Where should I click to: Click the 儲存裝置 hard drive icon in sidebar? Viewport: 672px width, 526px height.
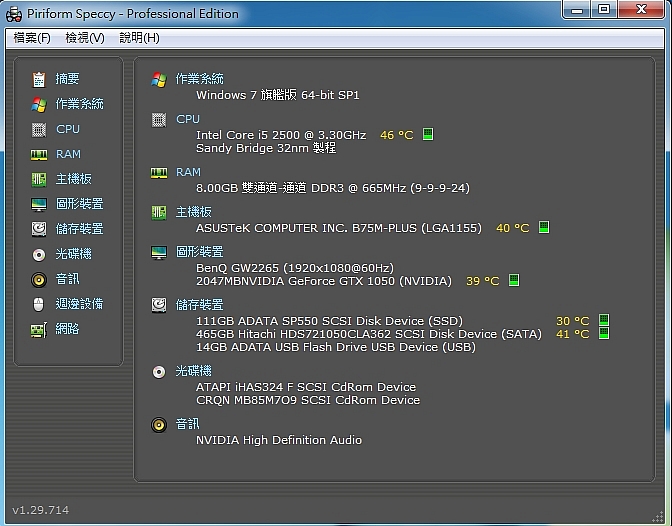pyautogui.click(x=39, y=229)
